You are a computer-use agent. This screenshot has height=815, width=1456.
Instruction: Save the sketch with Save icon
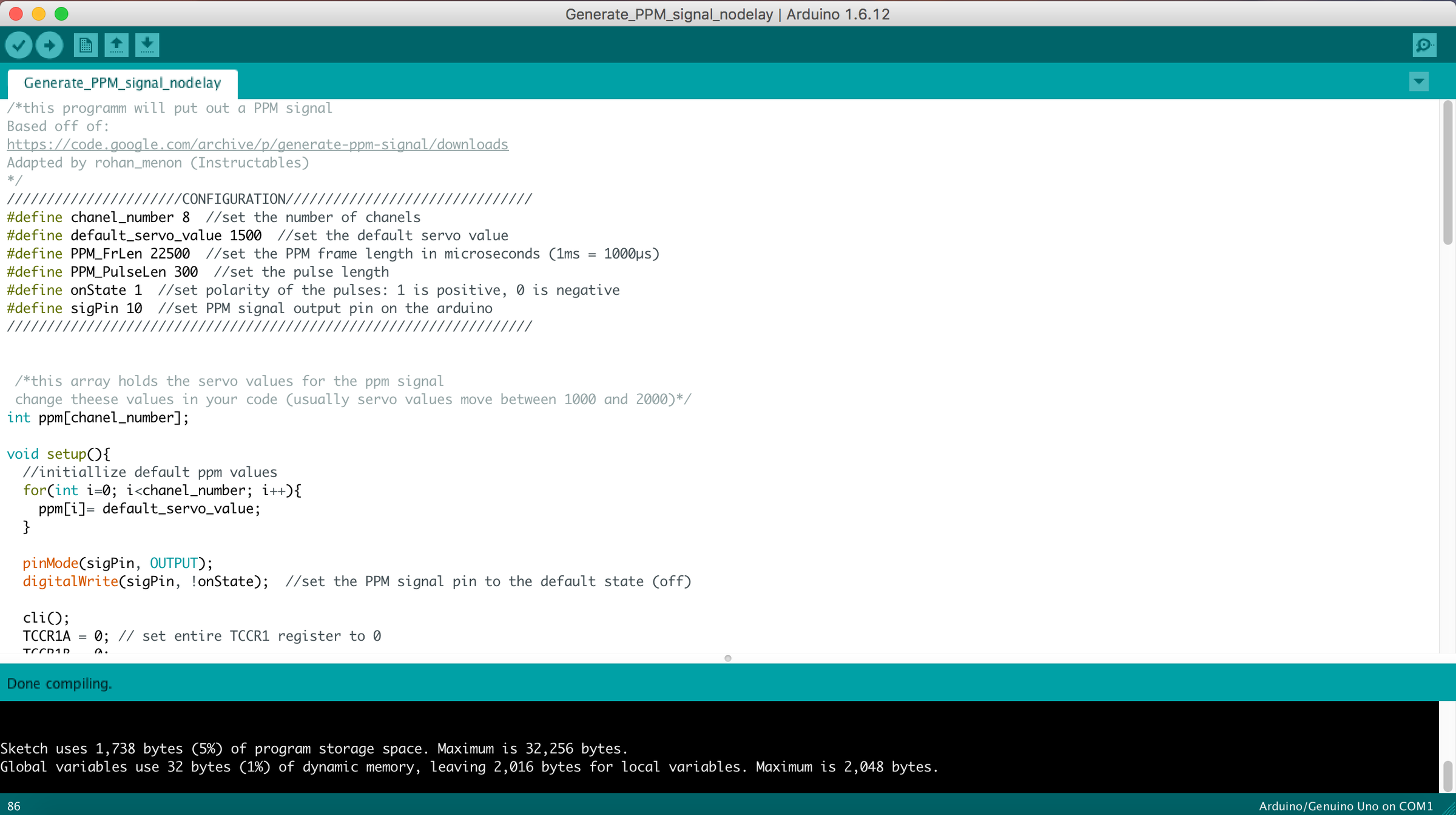point(147,45)
